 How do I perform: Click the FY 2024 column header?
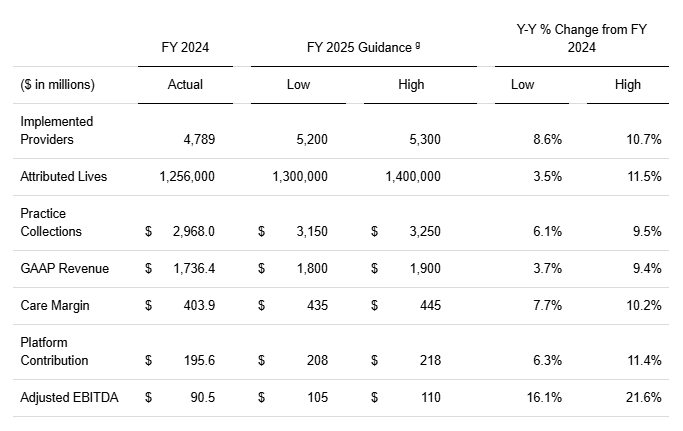[185, 47]
